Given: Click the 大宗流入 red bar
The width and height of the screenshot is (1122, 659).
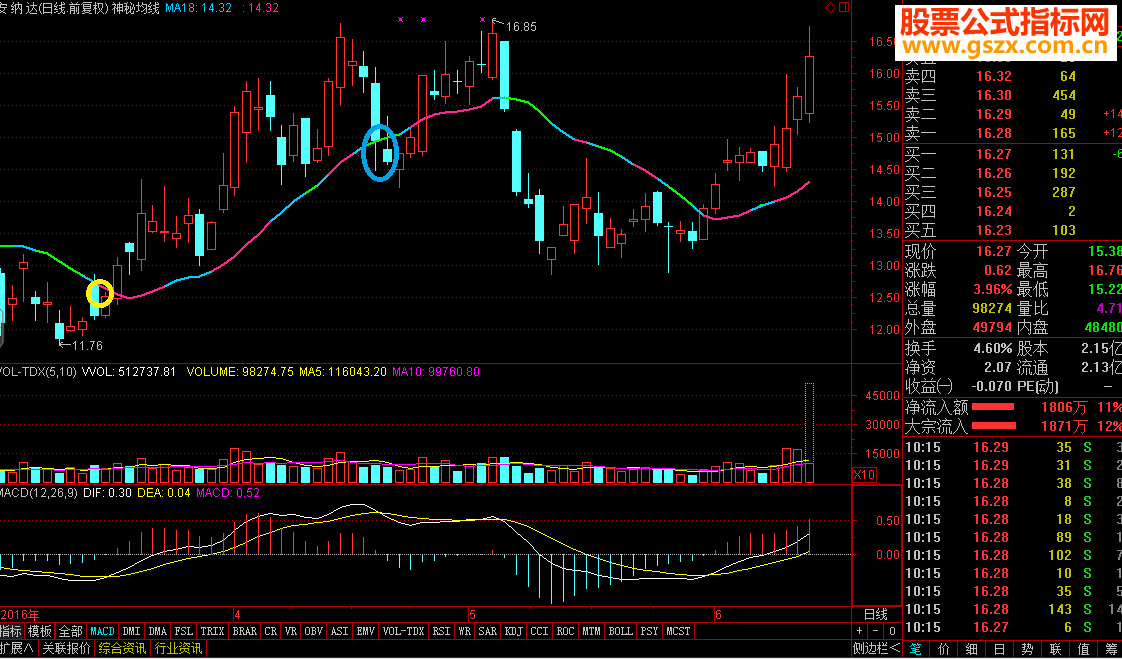Looking at the screenshot, I should pos(993,426).
